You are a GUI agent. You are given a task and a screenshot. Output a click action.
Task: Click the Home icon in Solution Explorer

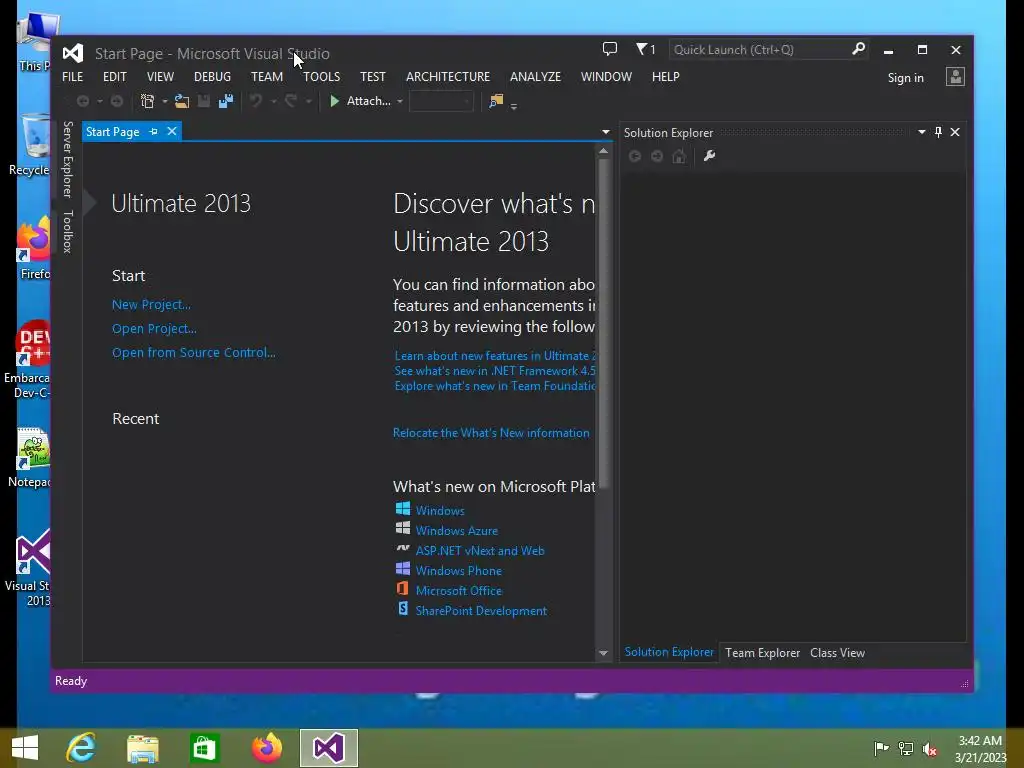679,156
